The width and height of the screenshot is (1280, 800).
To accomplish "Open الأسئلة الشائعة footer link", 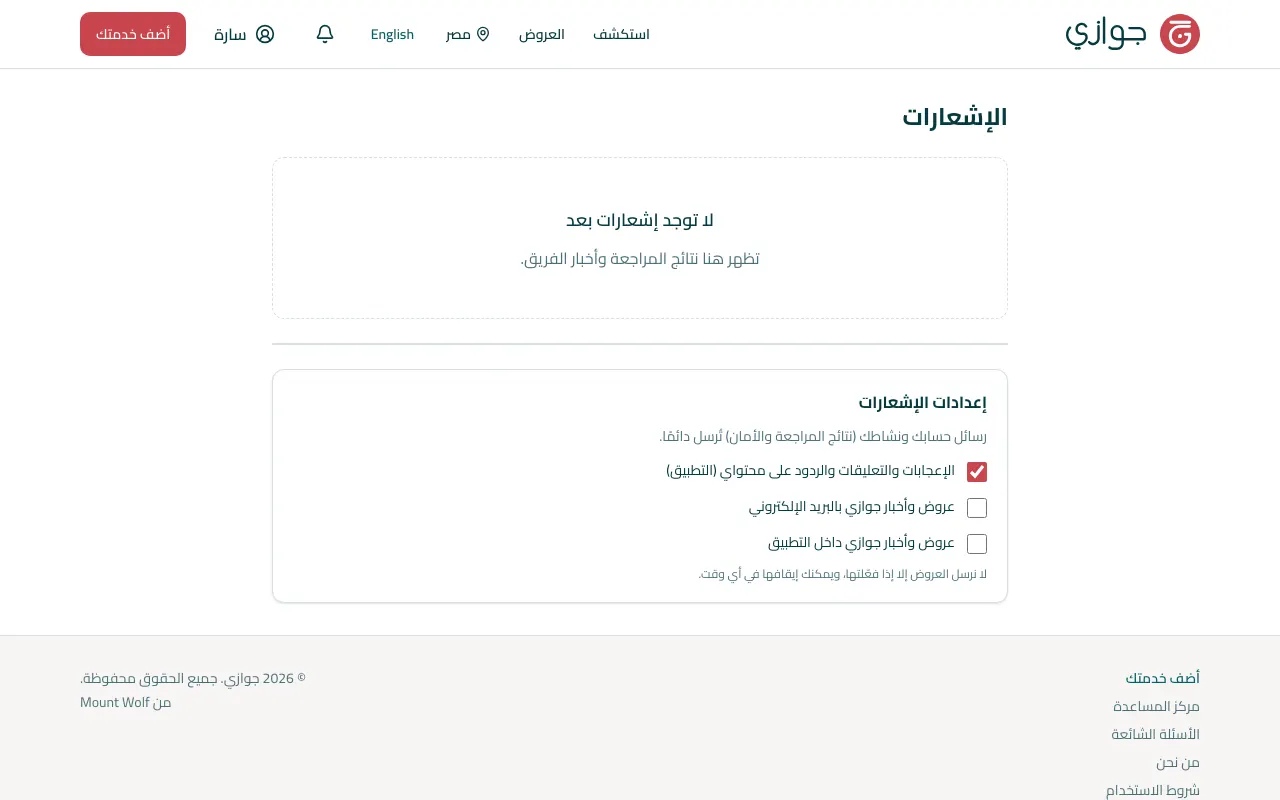I will pos(1155,734).
